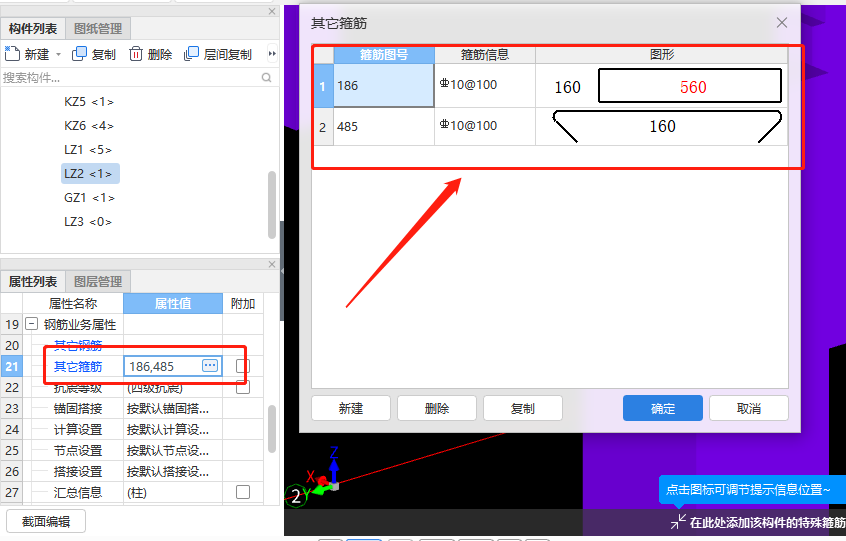The width and height of the screenshot is (846, 541).
Task: Click the 图形 column header
Action: tap(661, 54)
